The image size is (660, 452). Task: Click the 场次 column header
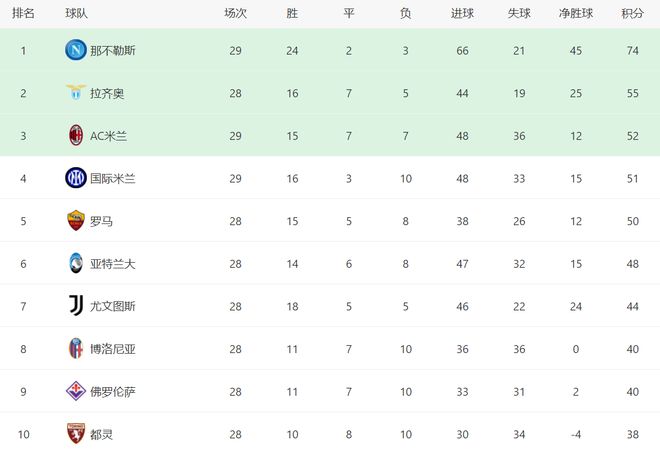point(235,13)
